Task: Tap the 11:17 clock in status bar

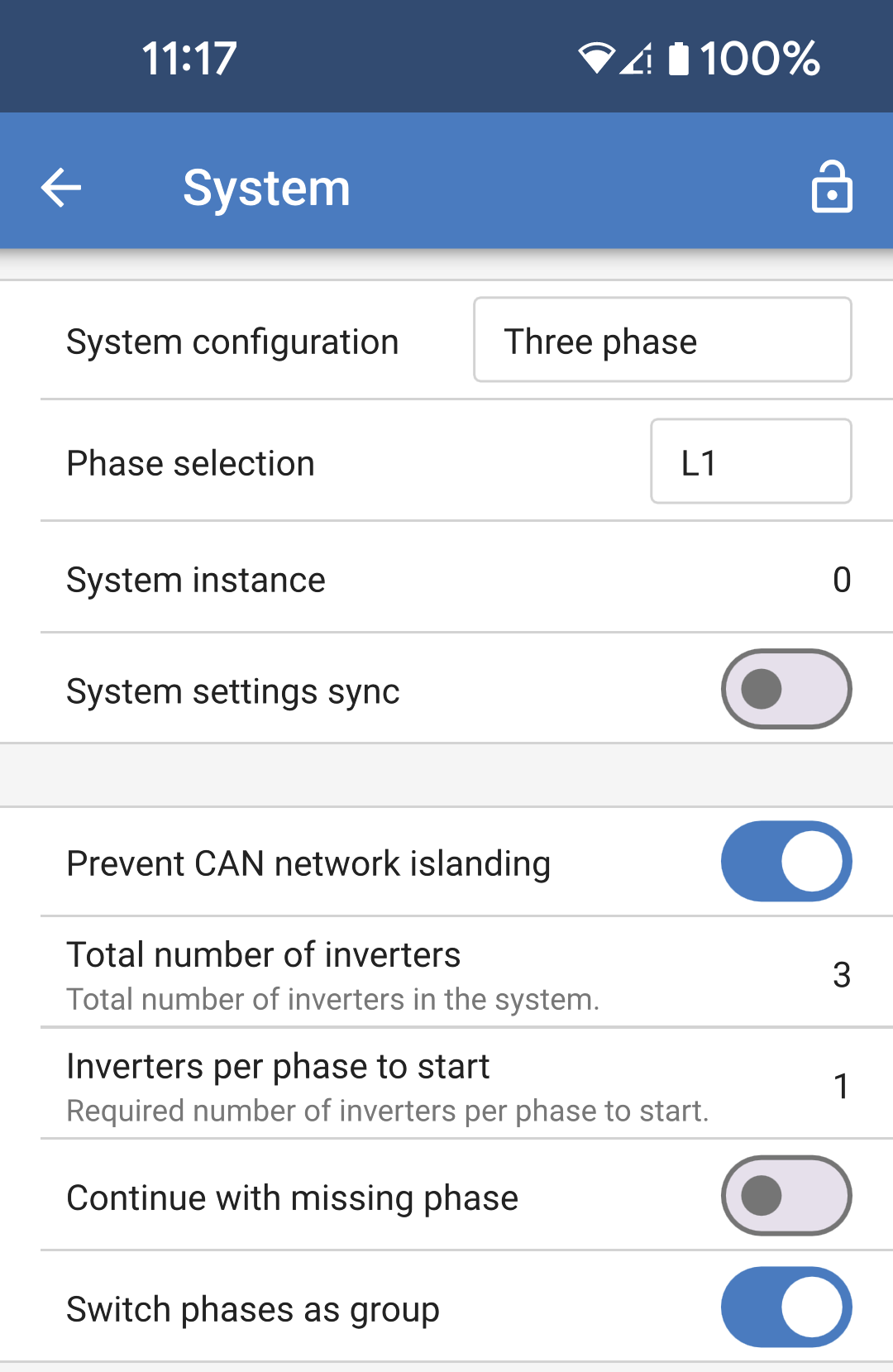Action: 189,58
